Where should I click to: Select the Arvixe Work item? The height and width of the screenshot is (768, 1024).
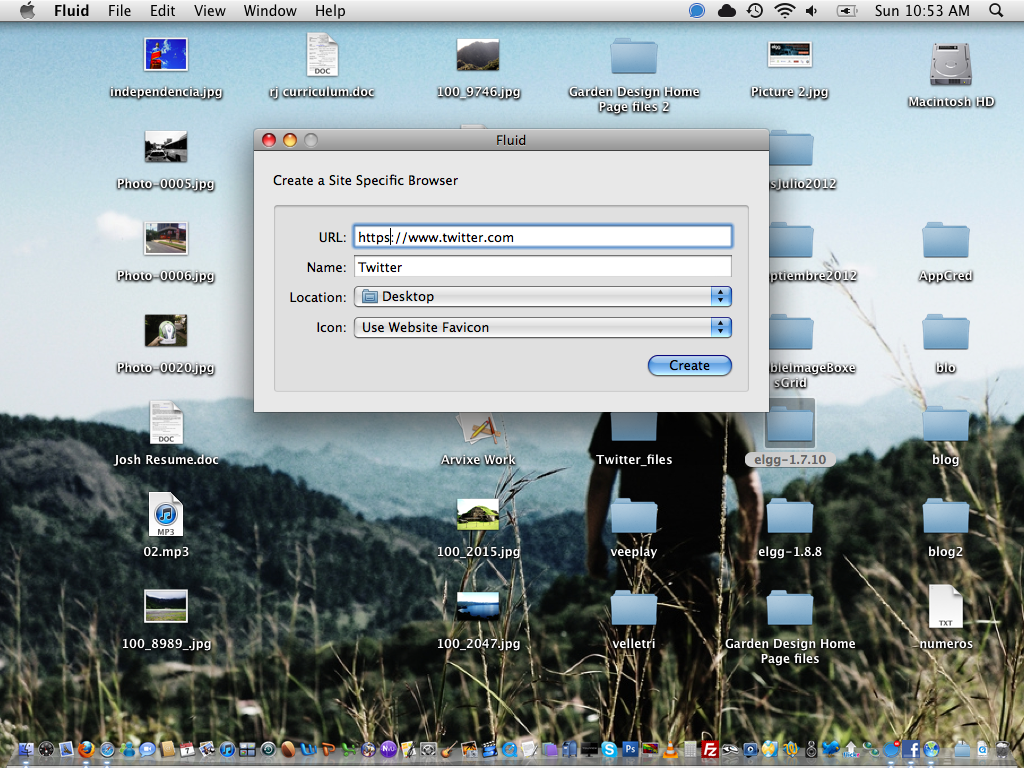pyautogui.click(x=478, y=431)
